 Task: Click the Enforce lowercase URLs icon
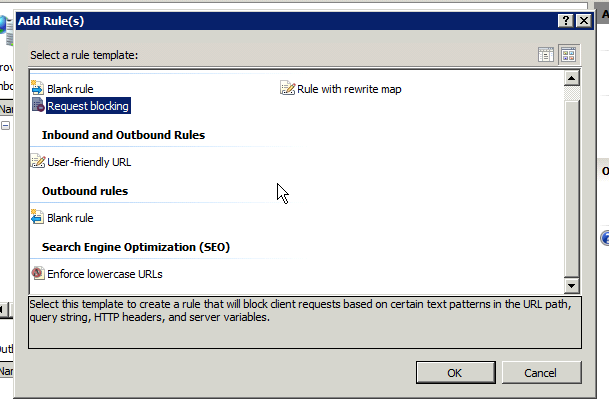click(x=38, y=273)
